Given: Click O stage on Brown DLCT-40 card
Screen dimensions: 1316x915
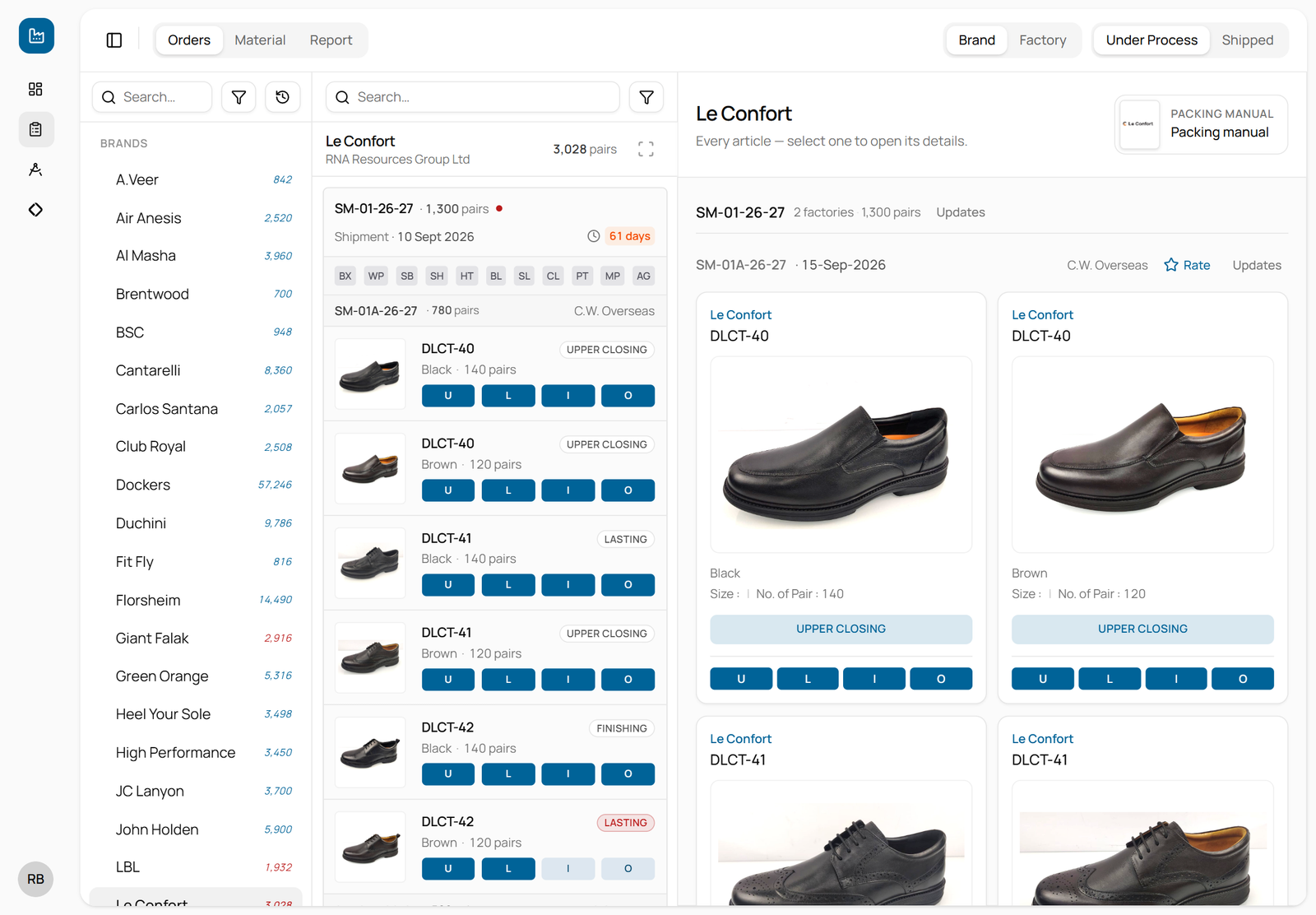Looking at the screenshot, I should coord(1243,679).
